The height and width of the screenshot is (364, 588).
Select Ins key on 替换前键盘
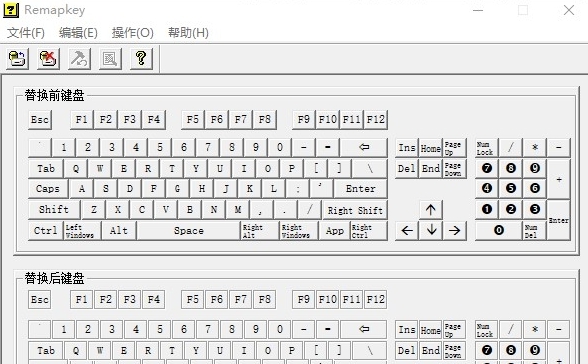click(x=407, y=148)
